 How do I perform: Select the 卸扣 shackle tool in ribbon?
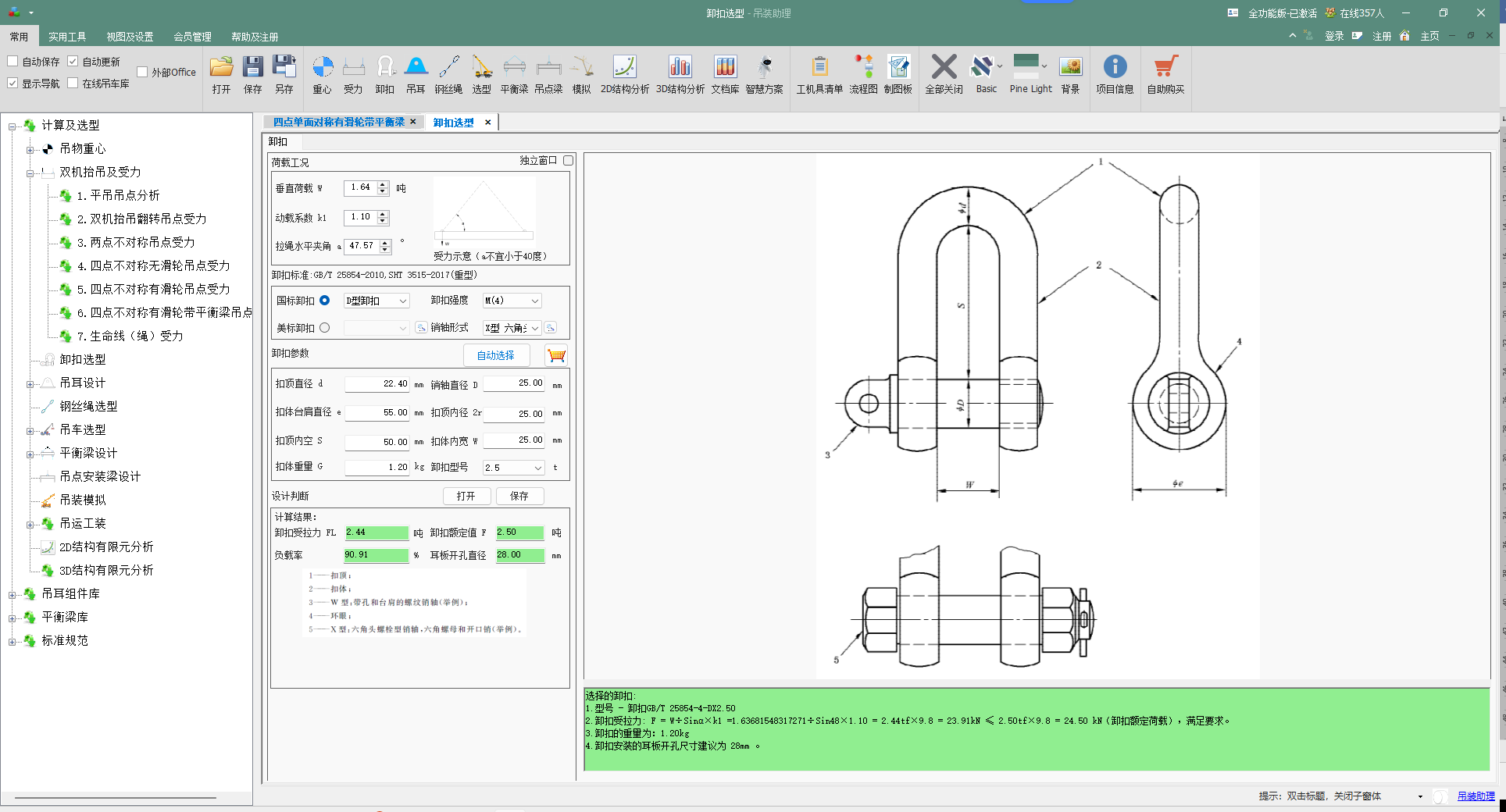pos(385,75)
